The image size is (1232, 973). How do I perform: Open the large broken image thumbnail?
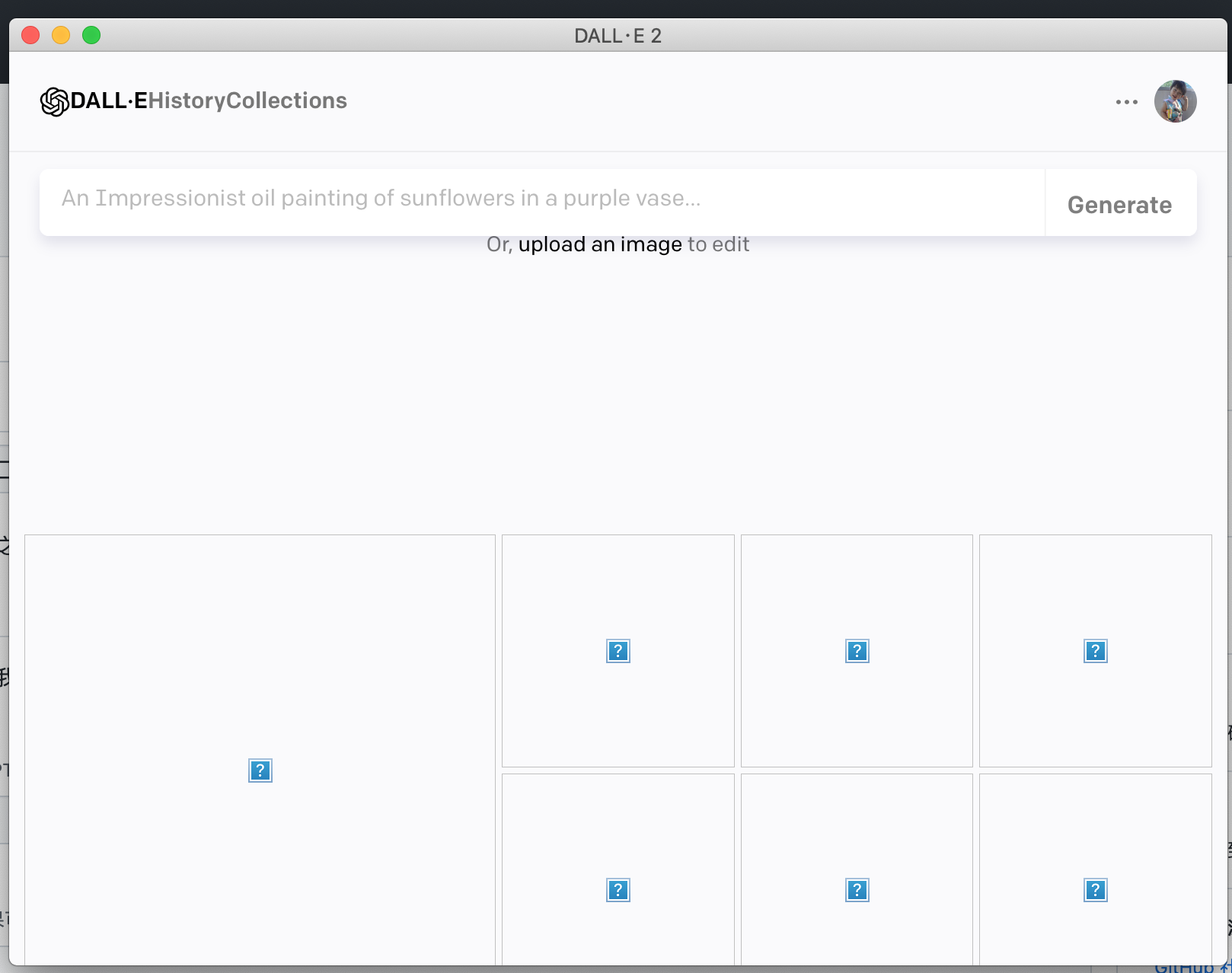(260, 750)
